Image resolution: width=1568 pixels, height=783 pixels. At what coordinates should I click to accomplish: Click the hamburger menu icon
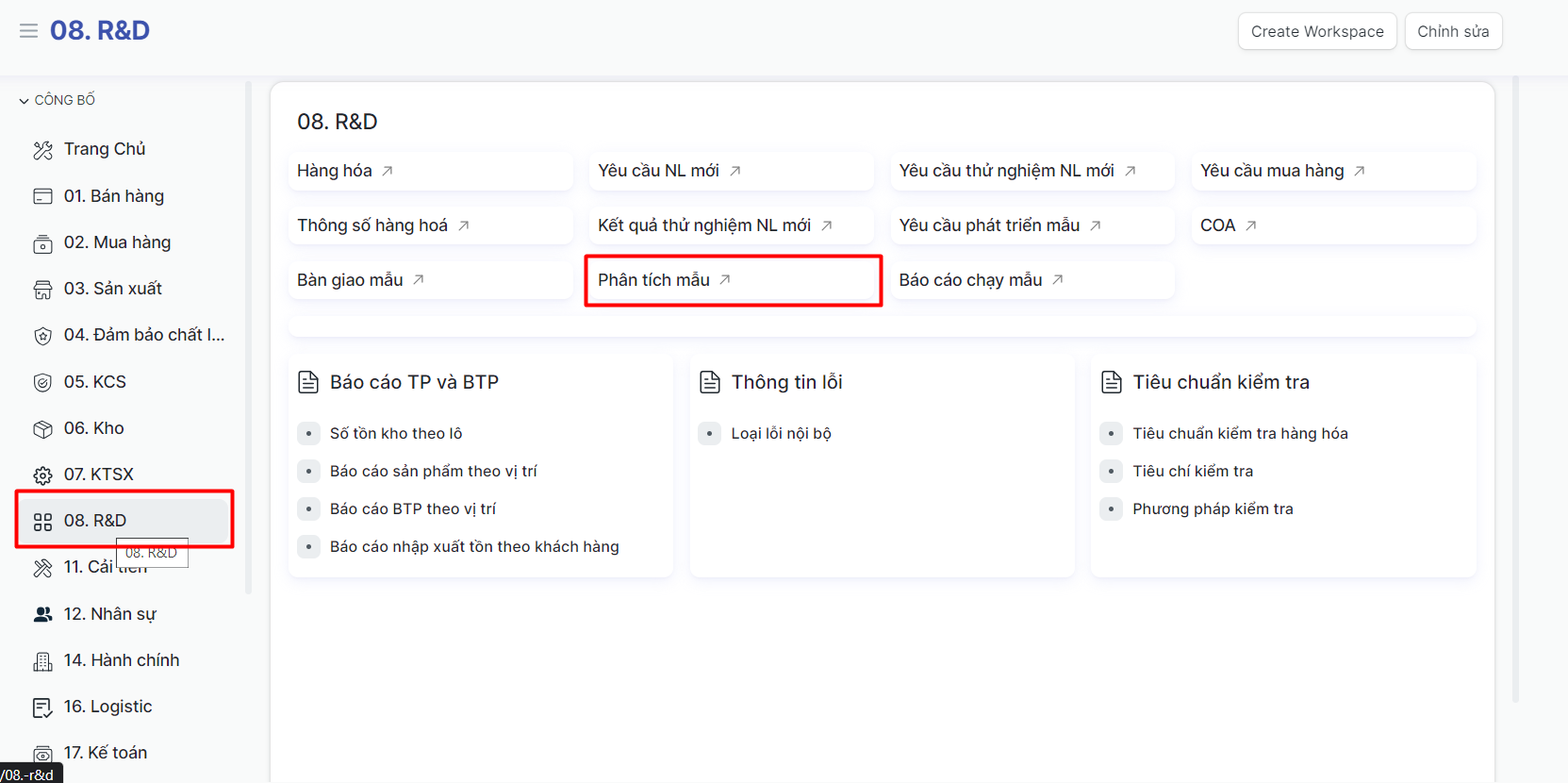28,31
